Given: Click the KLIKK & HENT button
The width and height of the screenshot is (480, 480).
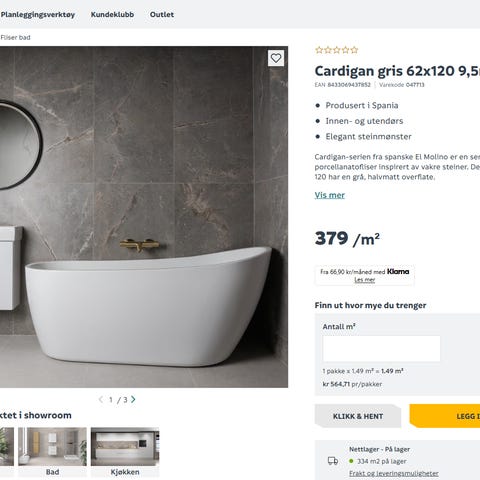Looking at the screenshot, I should pyautogui.click(x=358, y=416).
